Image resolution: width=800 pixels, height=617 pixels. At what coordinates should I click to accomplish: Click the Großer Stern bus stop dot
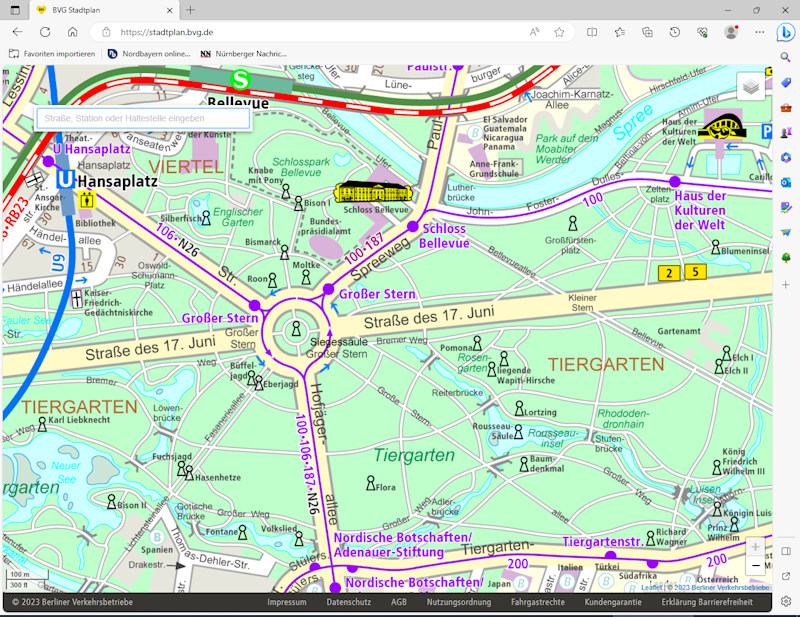328,289
